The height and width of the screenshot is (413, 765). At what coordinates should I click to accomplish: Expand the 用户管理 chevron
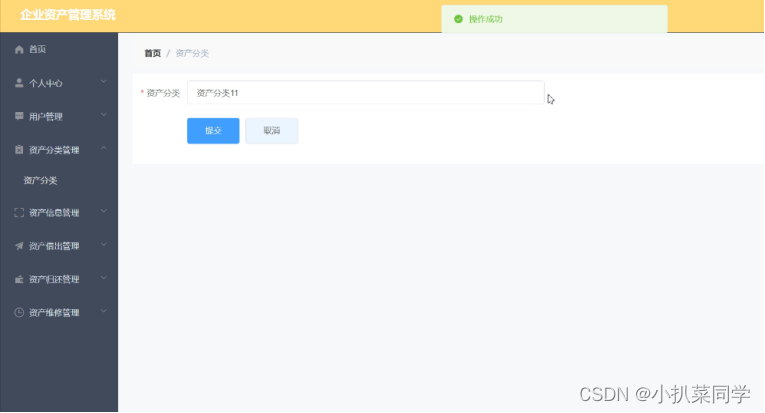pos(104,115)
